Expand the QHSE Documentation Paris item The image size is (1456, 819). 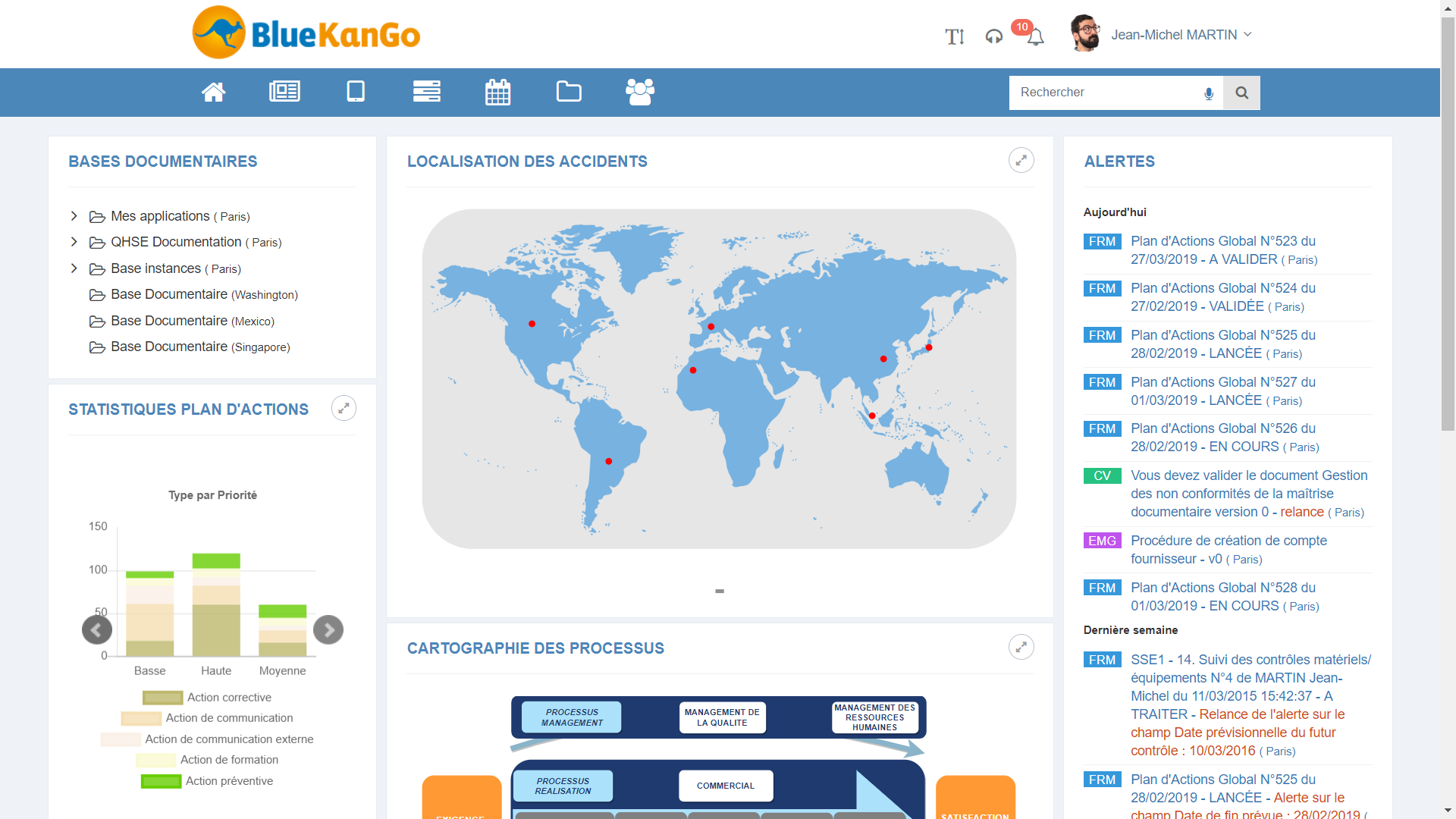pos(74,241)
